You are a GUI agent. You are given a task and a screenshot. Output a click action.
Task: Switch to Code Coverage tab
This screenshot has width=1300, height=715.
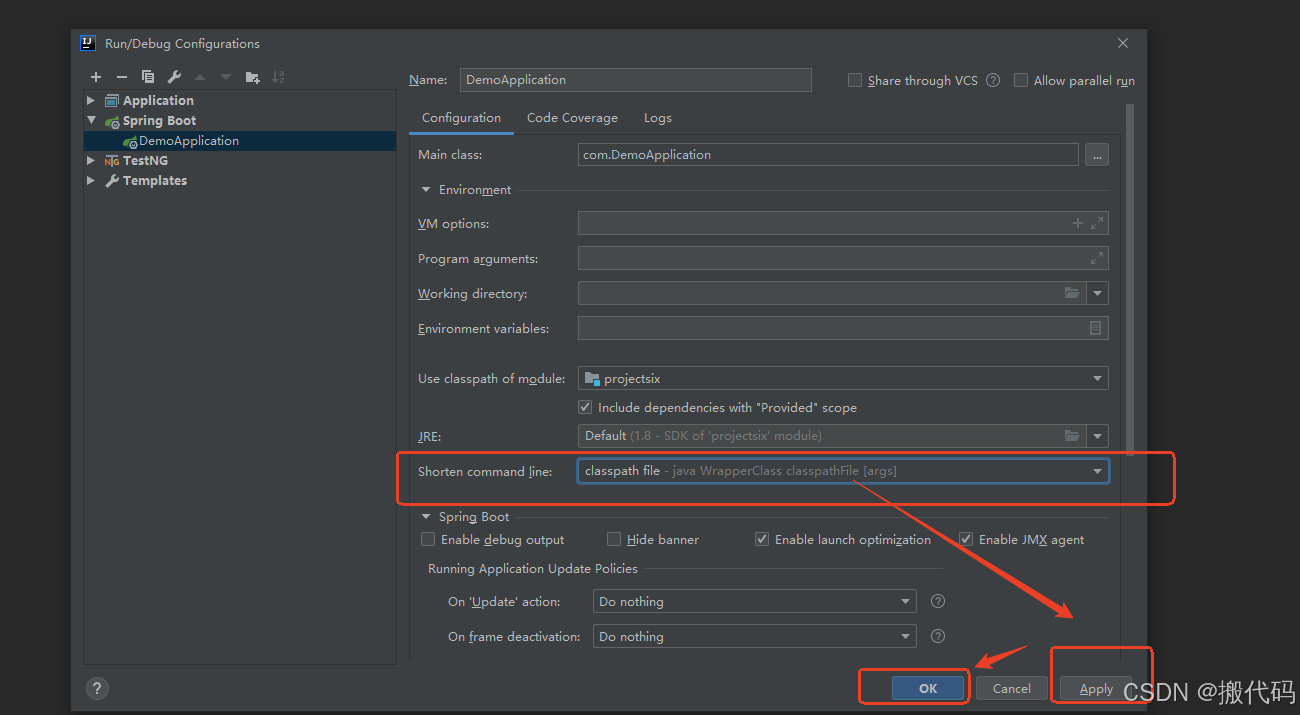point(572,118)
